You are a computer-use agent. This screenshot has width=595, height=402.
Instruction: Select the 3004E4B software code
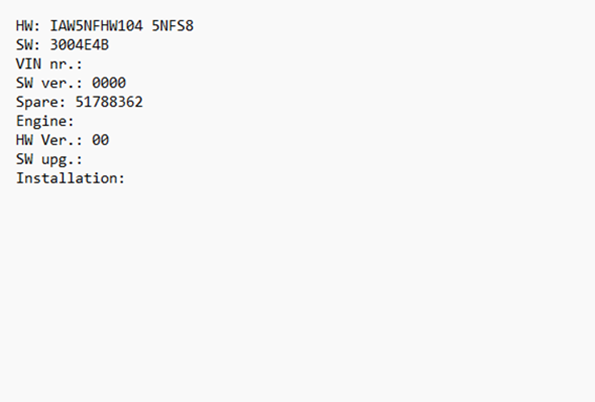pos(79,45)
